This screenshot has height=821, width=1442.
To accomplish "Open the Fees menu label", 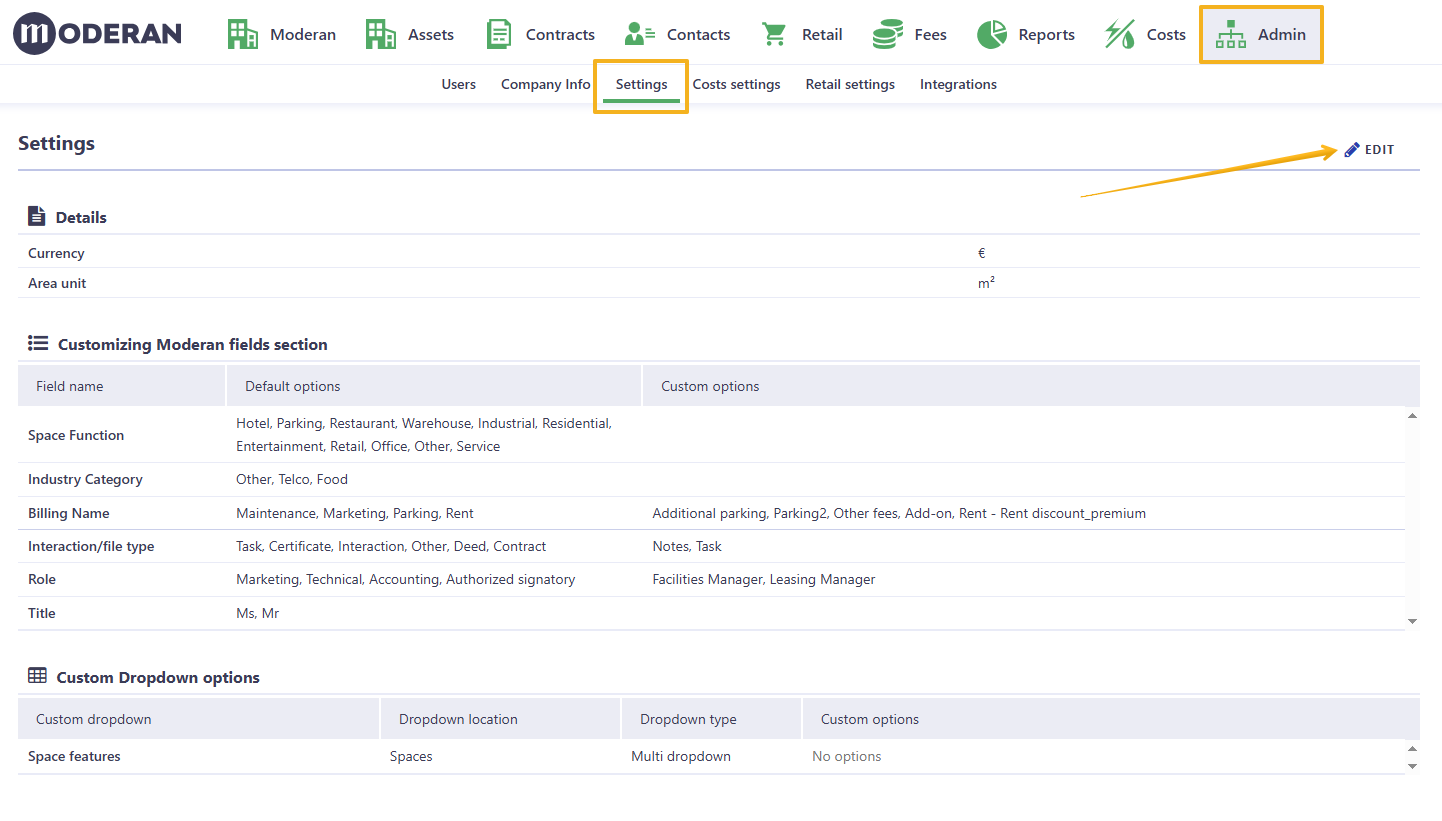I will (930, 34).
